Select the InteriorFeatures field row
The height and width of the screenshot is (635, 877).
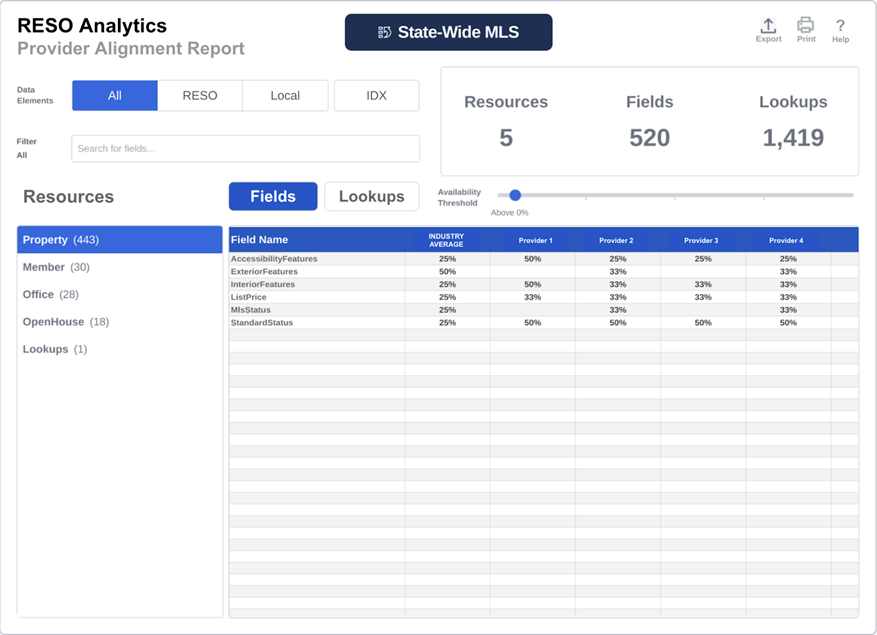pos(544,285)
